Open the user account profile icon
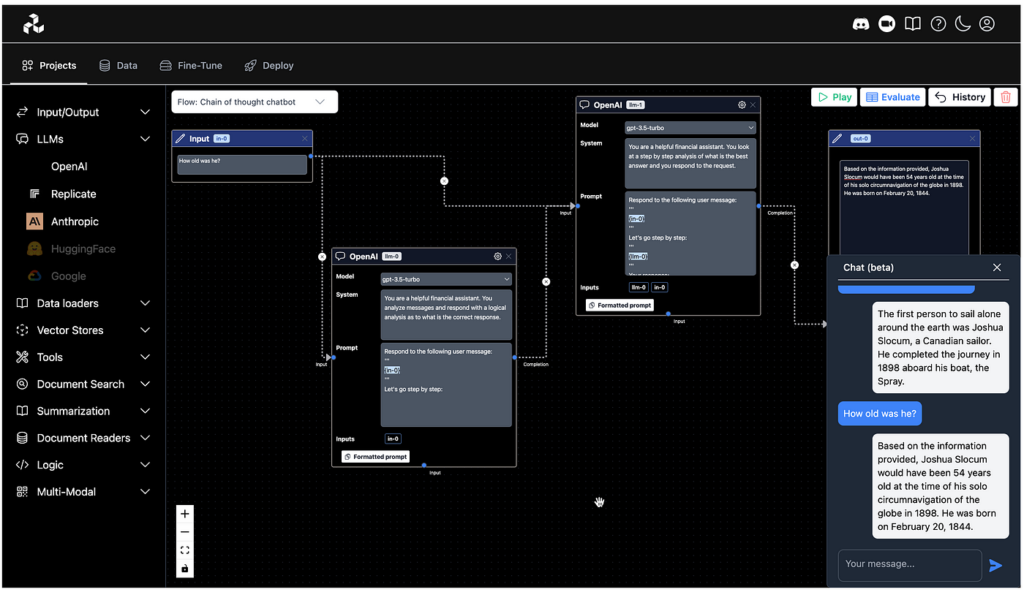The width and height of the screenshot is (1024, 592). [987, 24]
